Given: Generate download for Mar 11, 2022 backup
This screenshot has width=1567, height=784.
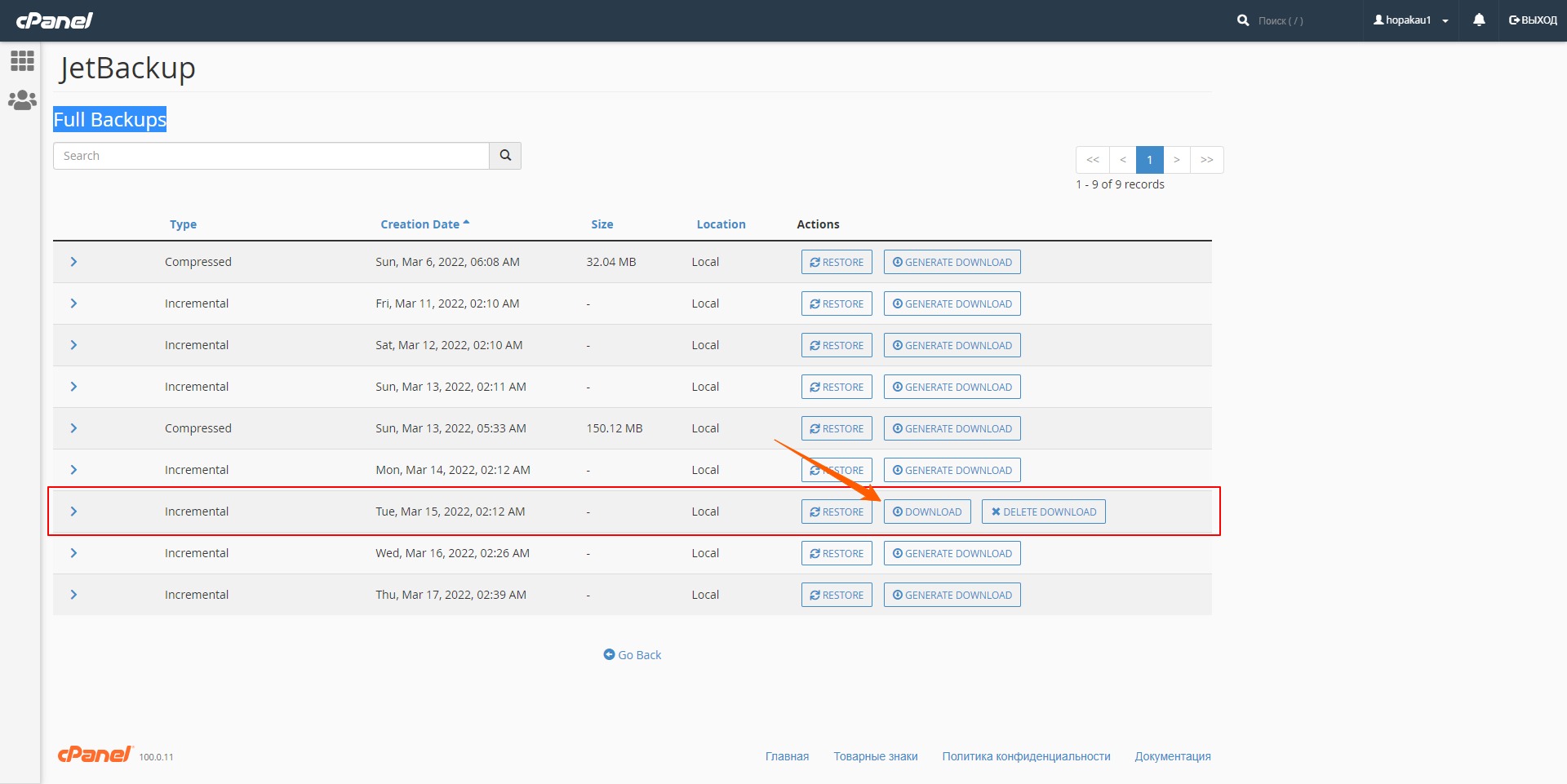Looking at the screenshot, I should [x=952, y=303].
